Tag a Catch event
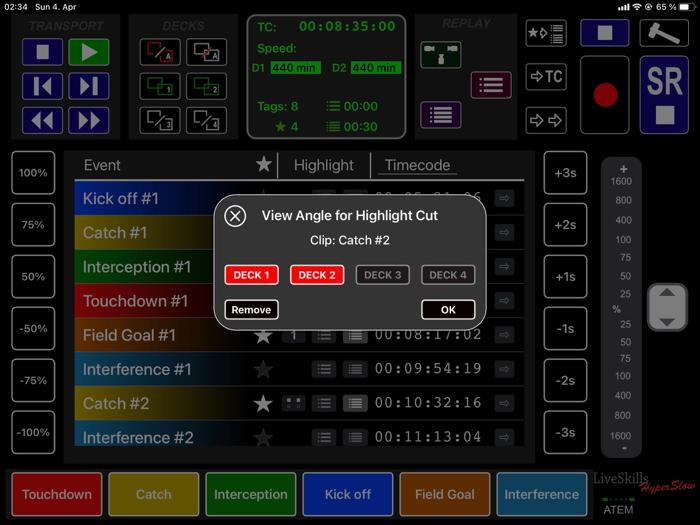Viewport: 700px width, 525px height. (x=154, y=494)
